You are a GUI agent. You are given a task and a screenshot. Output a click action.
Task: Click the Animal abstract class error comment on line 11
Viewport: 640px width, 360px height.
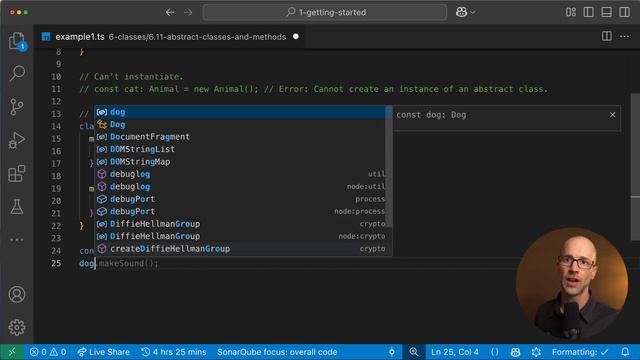coord(313,89)
